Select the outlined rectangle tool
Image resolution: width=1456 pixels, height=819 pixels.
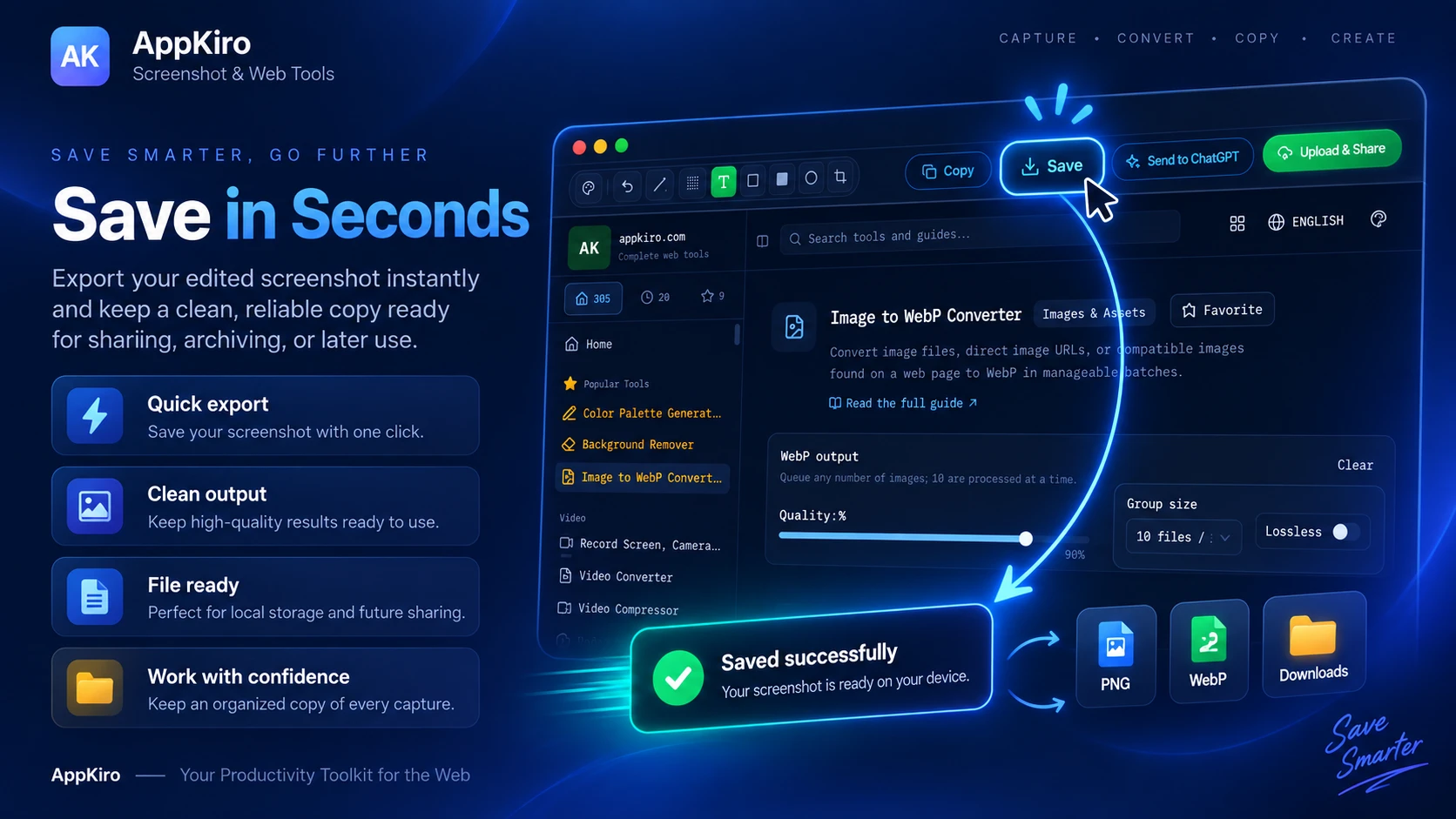click(x=753, y=180)
